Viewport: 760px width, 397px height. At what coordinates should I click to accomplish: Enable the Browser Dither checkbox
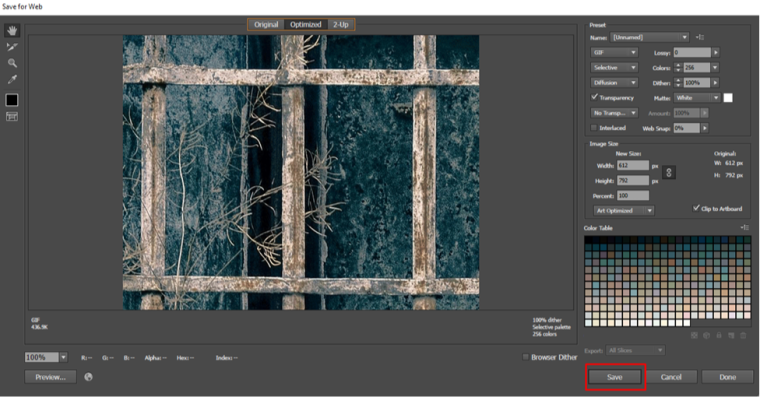[525, 357]
